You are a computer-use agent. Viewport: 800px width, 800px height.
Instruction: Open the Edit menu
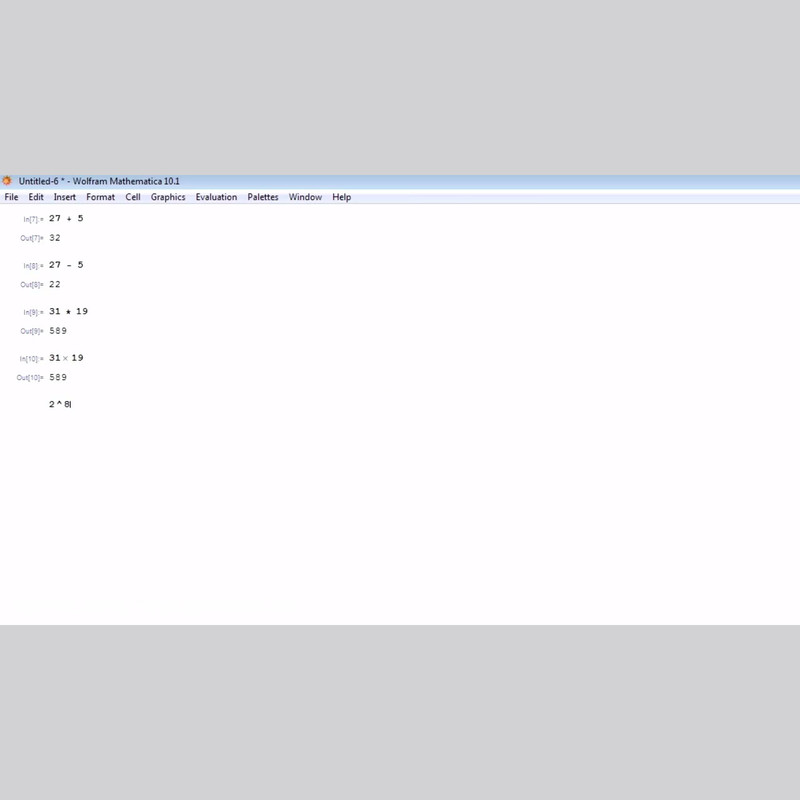tap(36, 197)
